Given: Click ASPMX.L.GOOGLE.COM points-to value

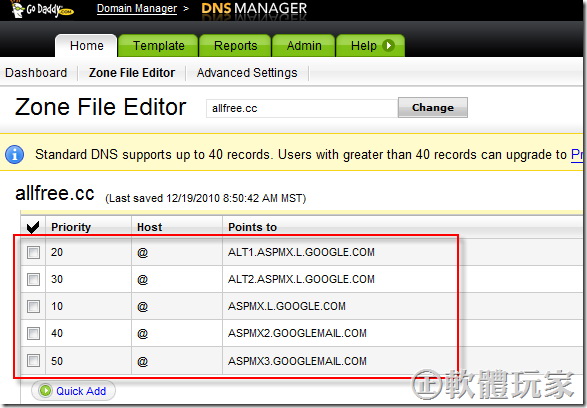Looking at the screenshot, I should [x=287, y=306].
